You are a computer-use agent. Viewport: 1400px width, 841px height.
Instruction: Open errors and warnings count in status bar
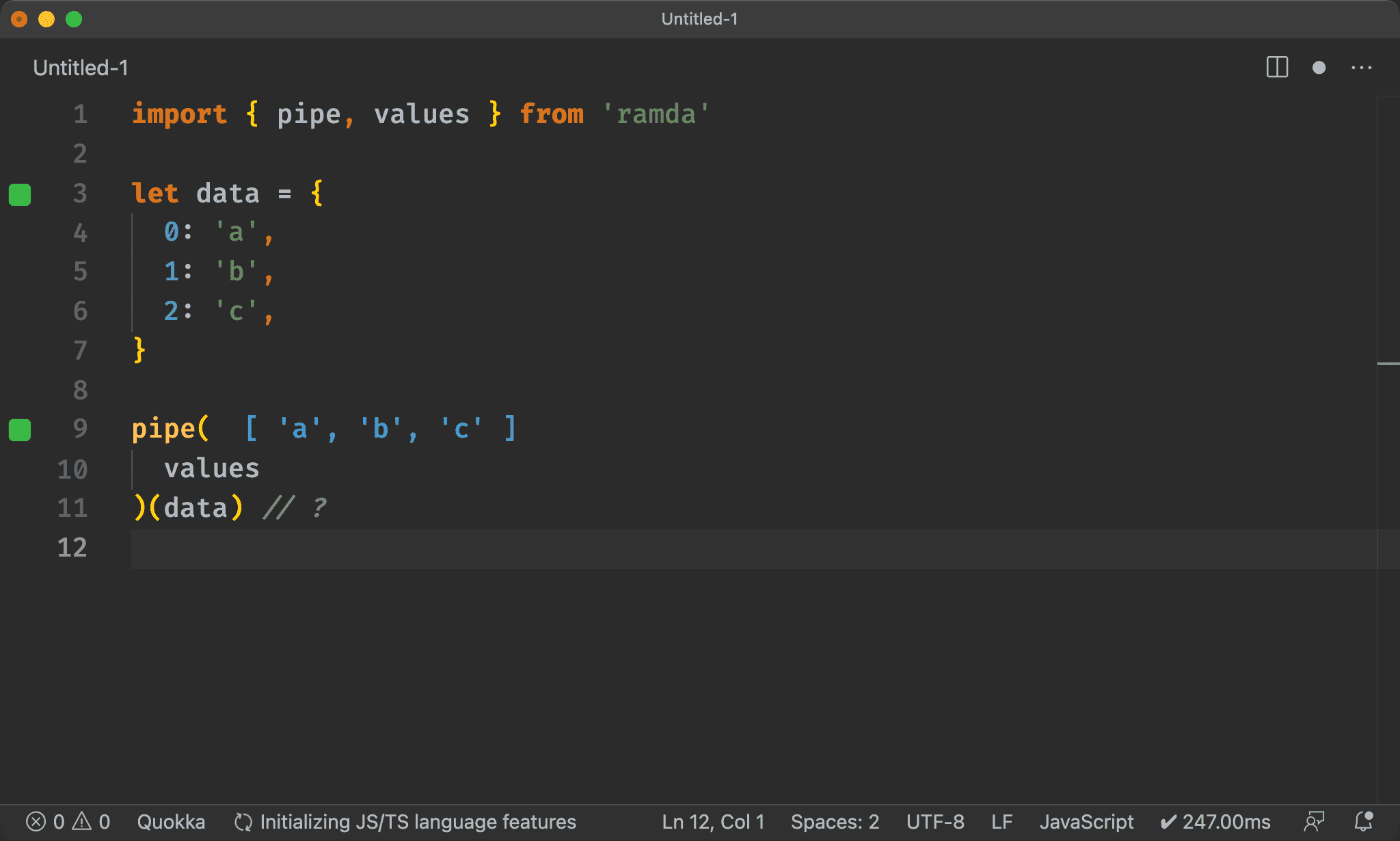(68, 821)
